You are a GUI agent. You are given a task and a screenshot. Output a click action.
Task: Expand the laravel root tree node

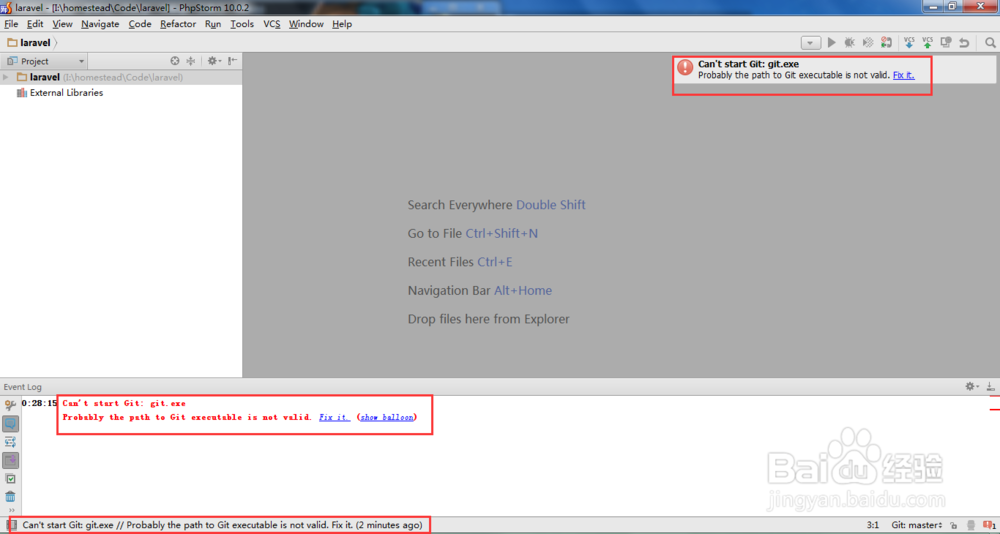tap(6, 77)
